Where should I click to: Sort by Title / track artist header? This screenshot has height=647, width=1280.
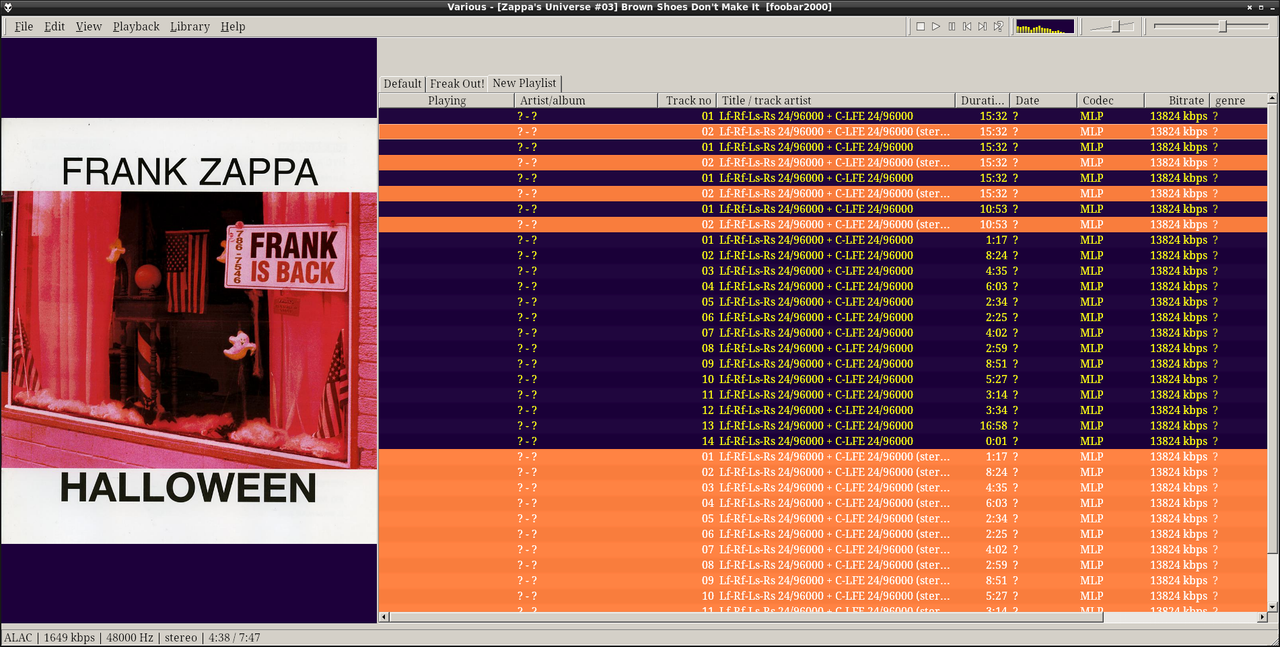836,100
